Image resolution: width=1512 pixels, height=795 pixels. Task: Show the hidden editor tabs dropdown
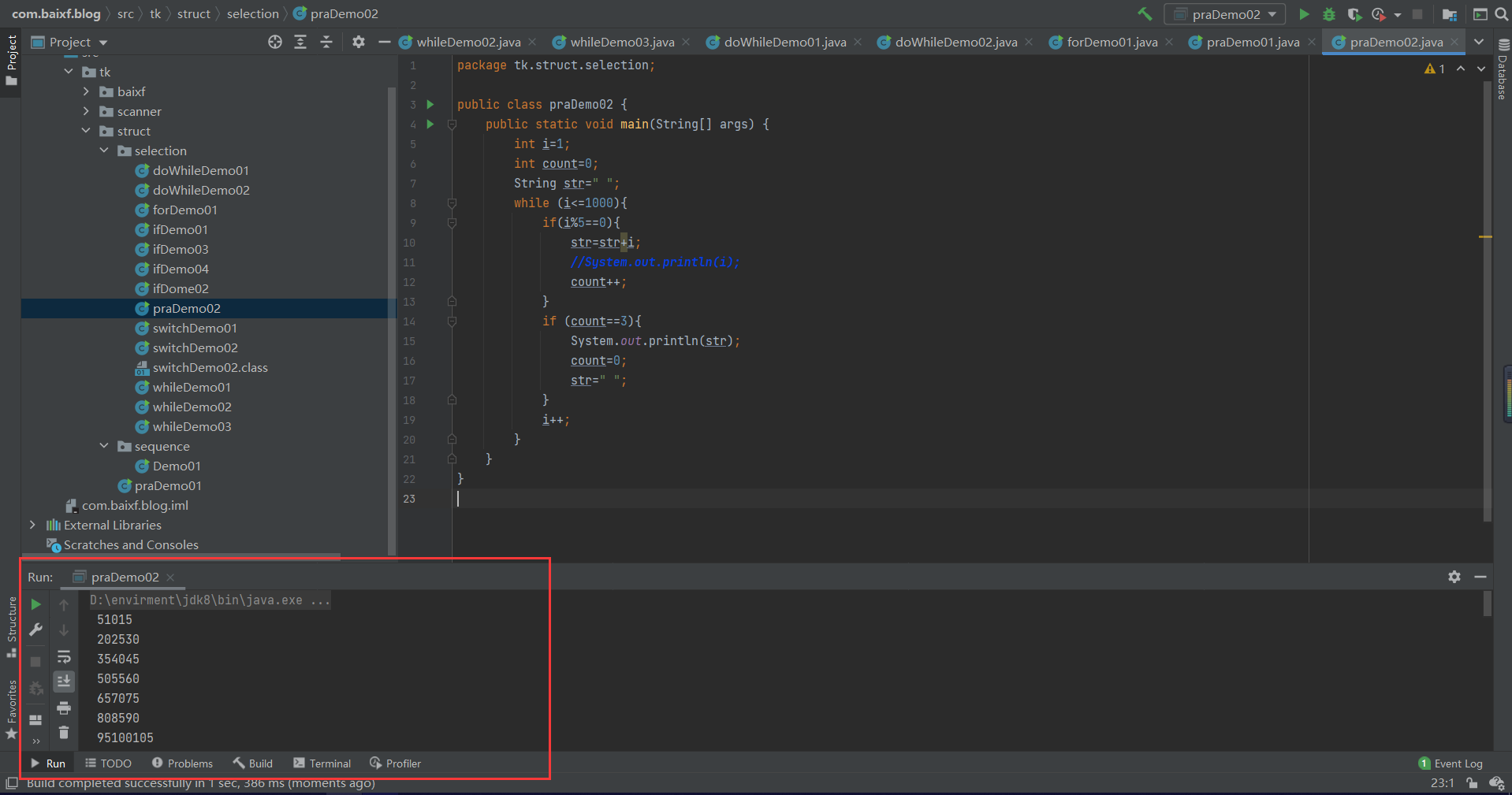[1479, 42]
